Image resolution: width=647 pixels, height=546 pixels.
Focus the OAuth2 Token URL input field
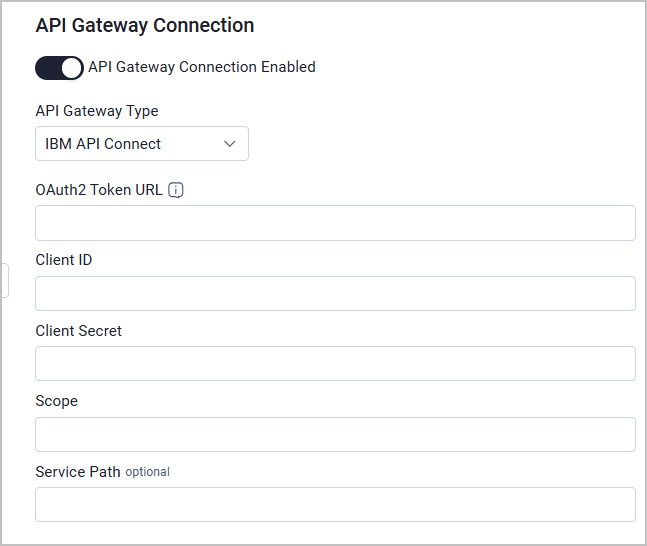tap(335, 223)
